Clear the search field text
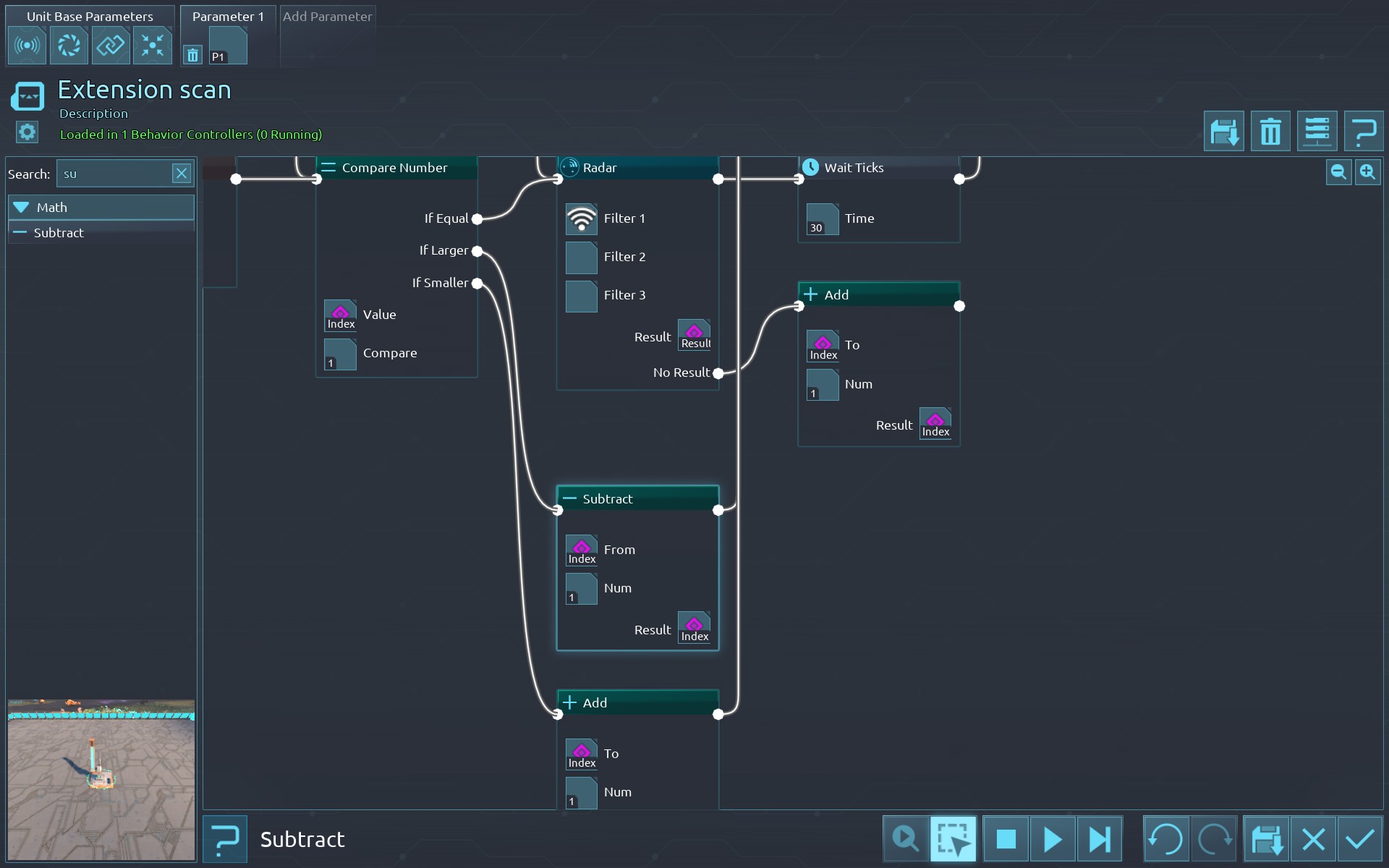This screenshot has height=868, width=1389. coord(182,174)
